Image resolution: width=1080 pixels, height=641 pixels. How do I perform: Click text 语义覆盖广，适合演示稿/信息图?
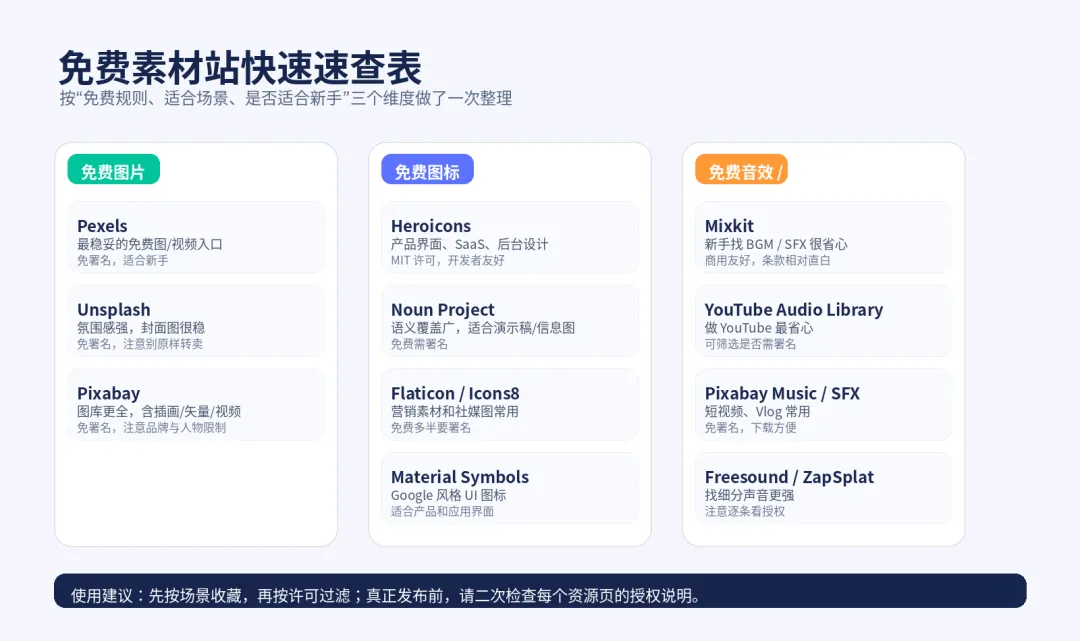(483, 328)
